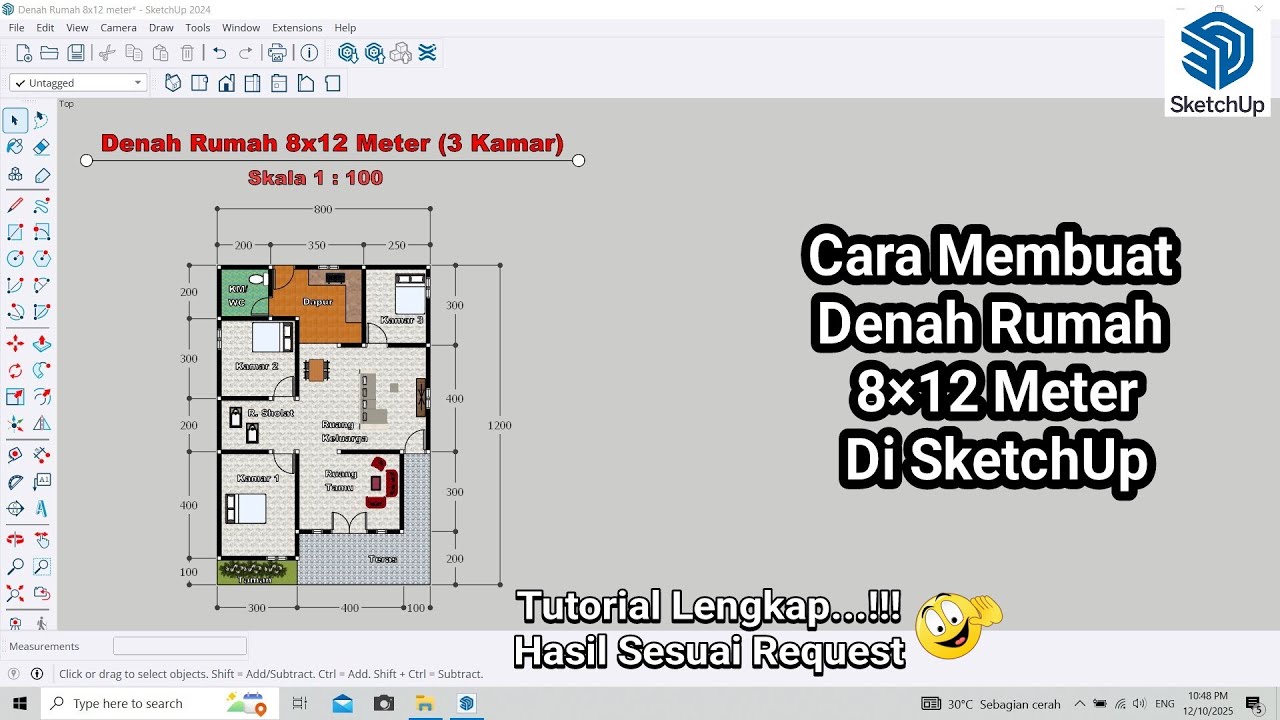The image size is (1280, 720).
Task: Select the Push/Pull tool
Action: (41, 344)
